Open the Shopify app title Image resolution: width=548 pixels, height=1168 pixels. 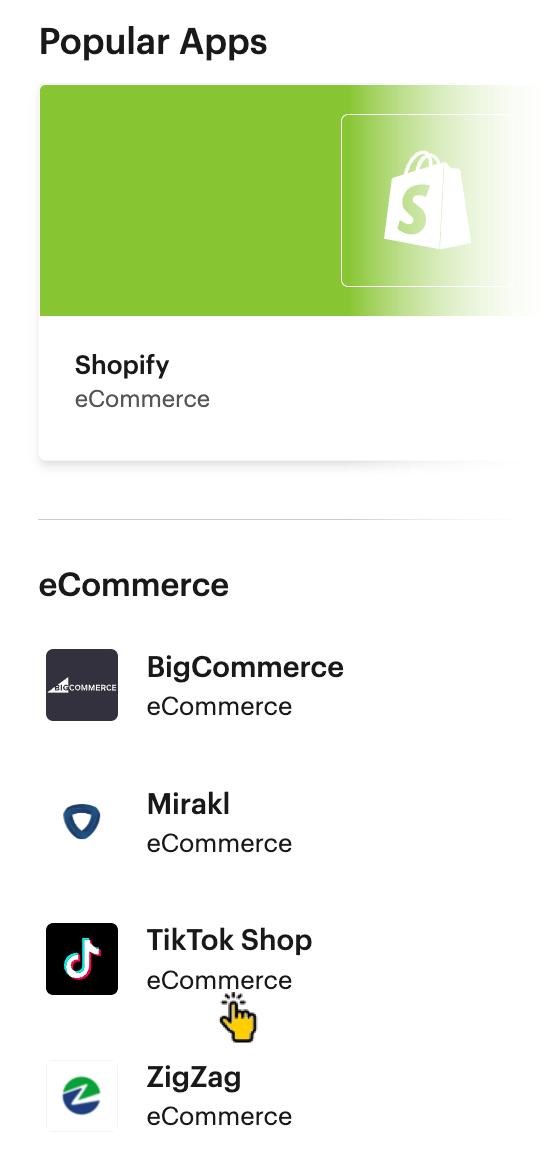[122, 365]
